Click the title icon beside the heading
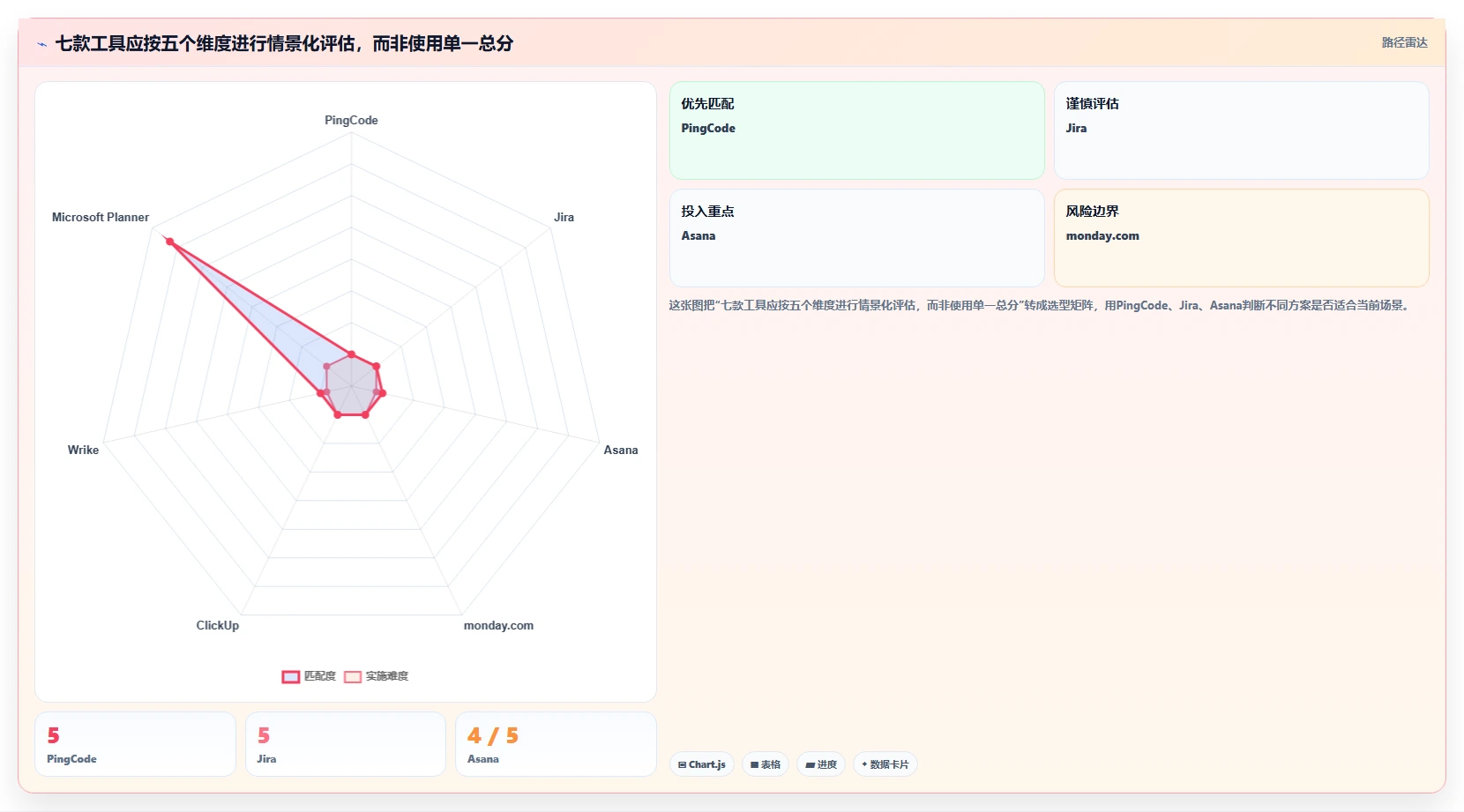Image resolution: width=1464 pixels, height=812 pixels. 41,44
